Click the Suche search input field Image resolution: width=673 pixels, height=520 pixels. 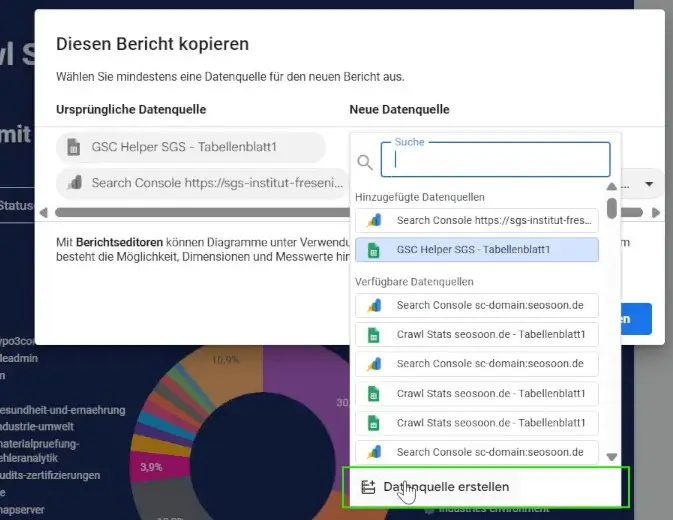495,160
